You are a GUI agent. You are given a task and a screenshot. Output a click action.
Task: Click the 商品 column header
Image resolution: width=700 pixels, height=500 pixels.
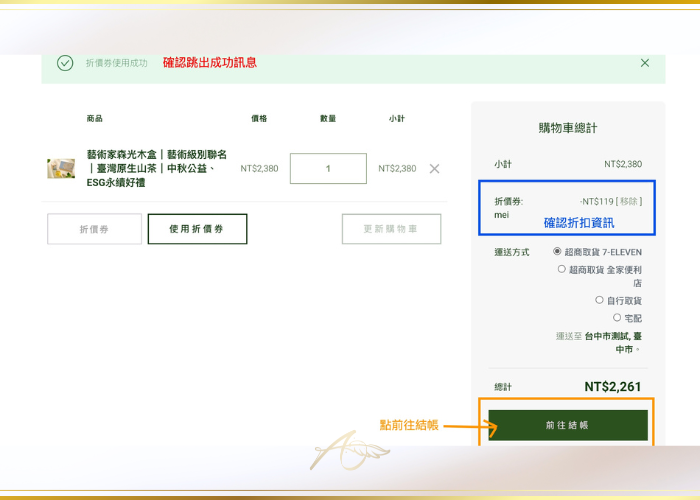[95, 118]
